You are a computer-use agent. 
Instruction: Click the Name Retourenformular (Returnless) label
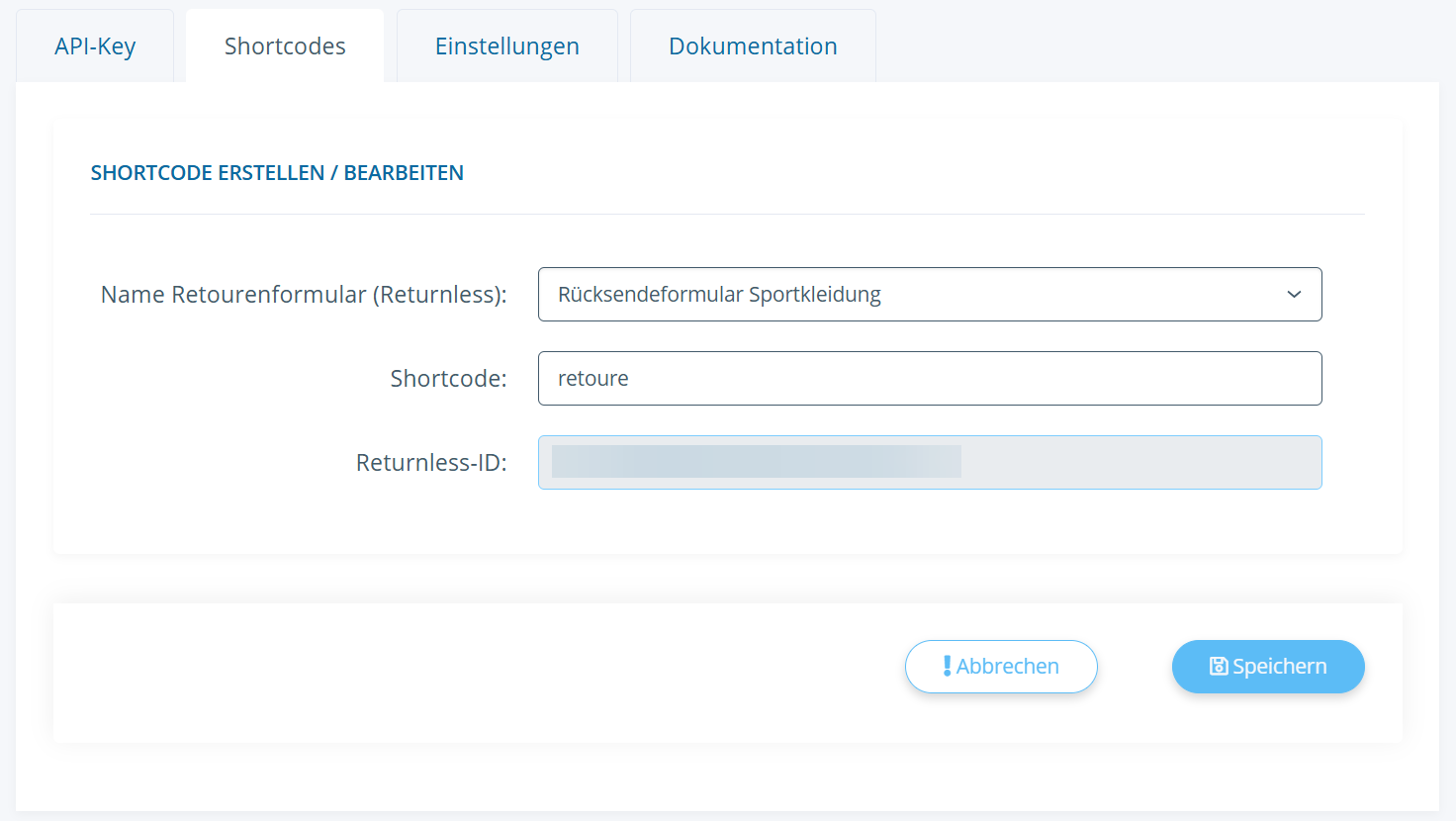point(304,295)
